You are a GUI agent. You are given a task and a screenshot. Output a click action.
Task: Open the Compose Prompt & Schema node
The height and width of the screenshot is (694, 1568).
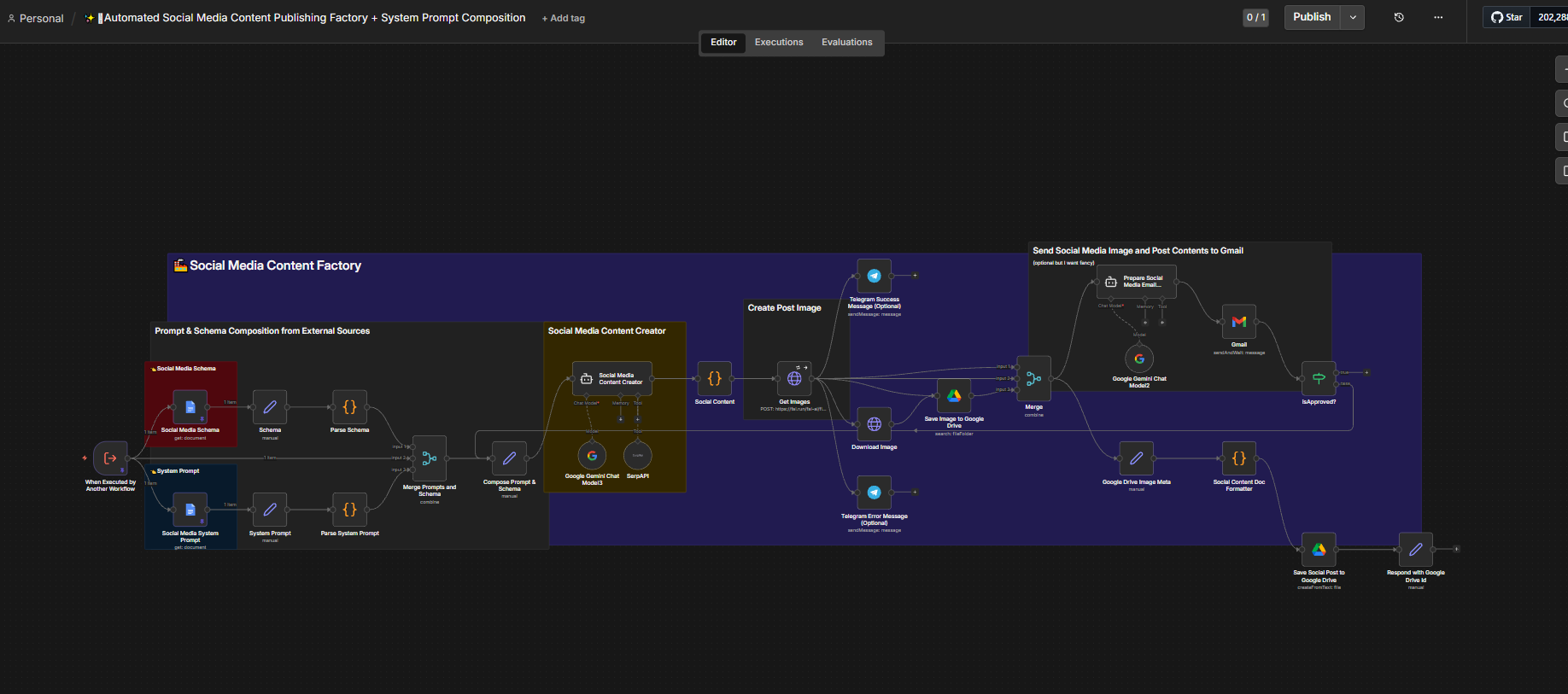(509, 458)
